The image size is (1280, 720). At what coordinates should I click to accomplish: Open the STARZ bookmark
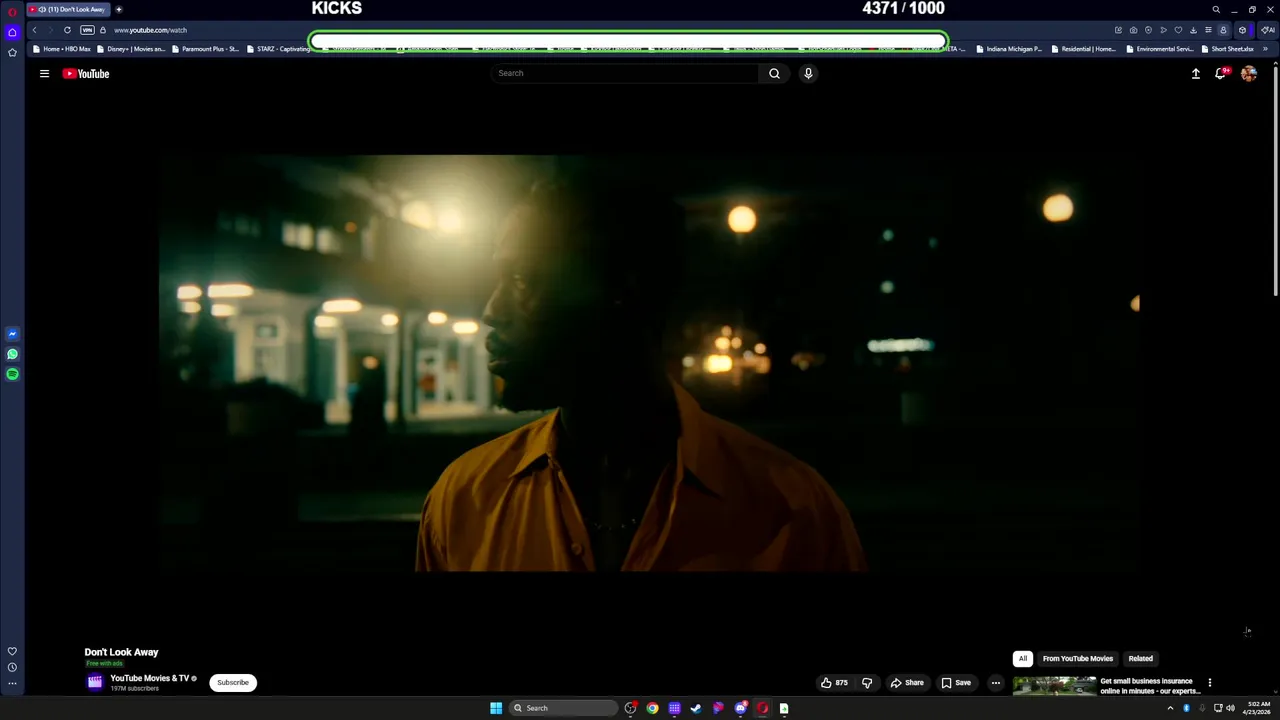[x=278, y=49]
